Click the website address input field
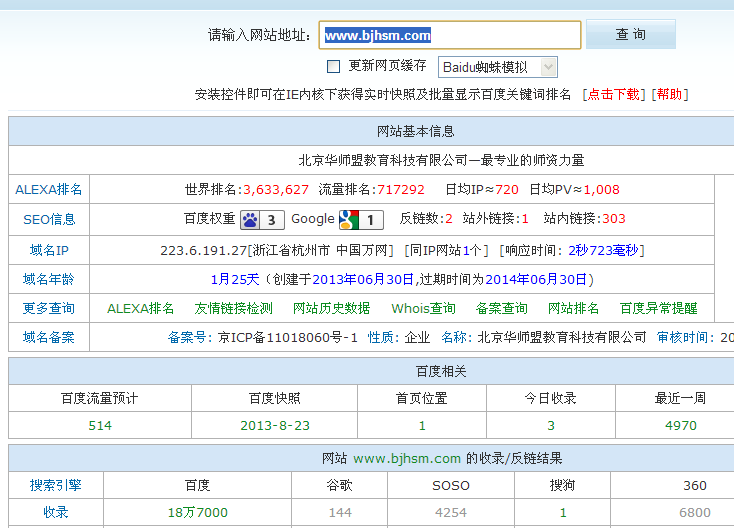Screen dimensions: 734x528 pyautogui.click(x=450, y=35)
